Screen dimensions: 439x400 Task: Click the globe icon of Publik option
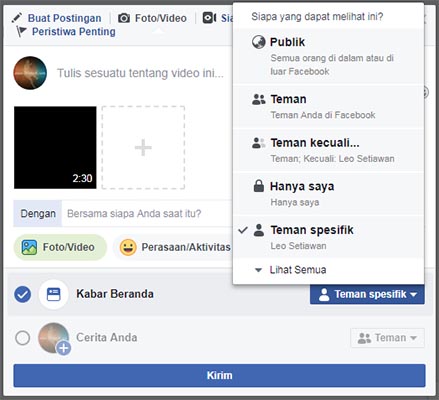[259, 42]
